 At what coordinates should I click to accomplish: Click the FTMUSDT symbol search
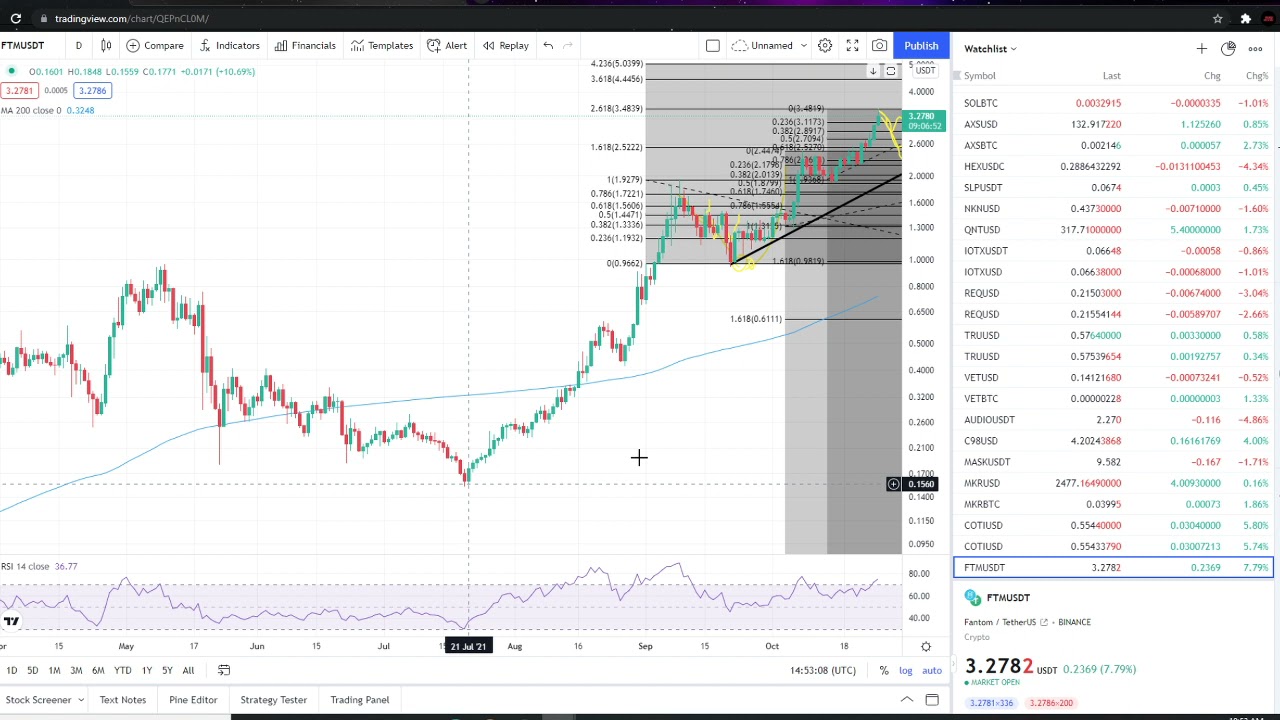click(24, 45)
